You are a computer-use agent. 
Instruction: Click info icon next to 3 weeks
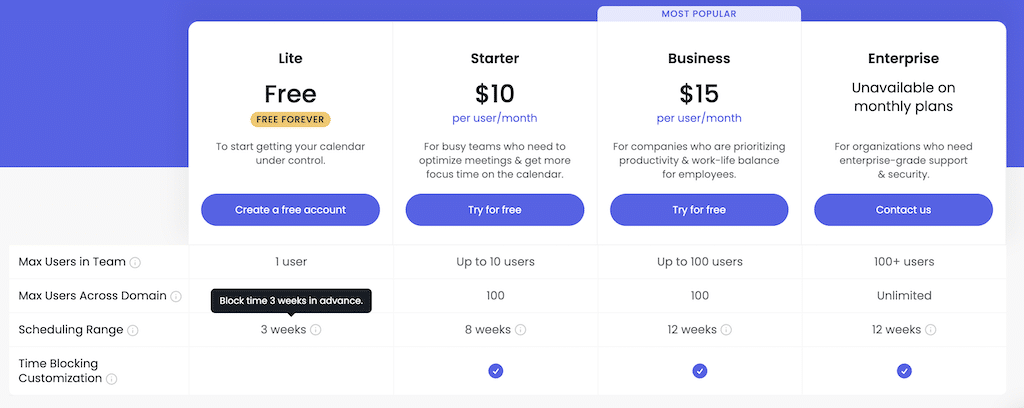tap(316, 330)
